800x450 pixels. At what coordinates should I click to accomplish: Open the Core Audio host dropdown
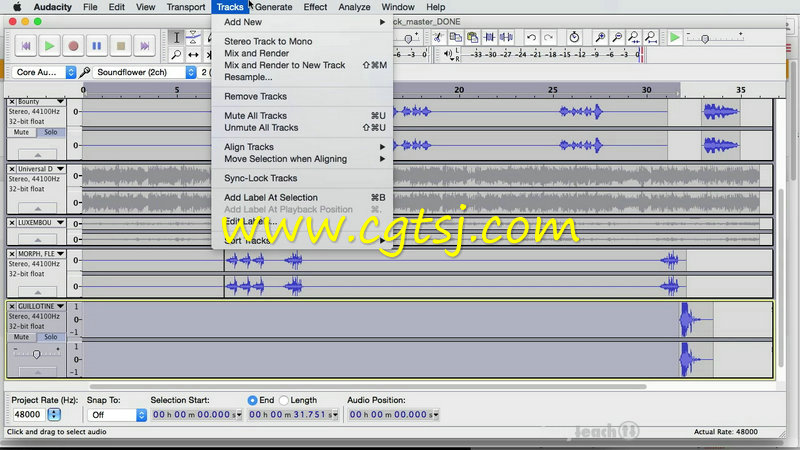pos(44,72)
